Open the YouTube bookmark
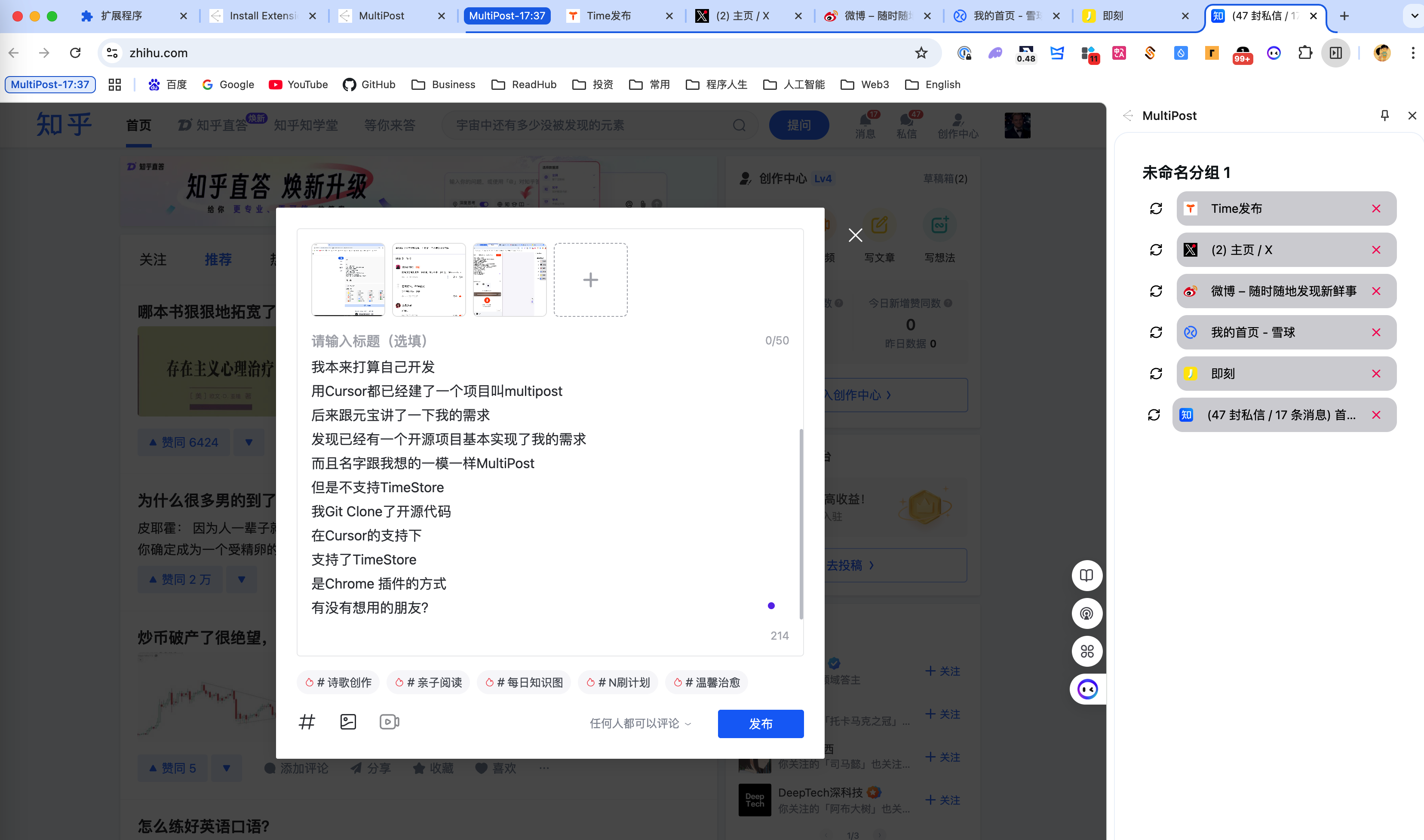This screenshot has width=1424, height=840. point(298,84)
